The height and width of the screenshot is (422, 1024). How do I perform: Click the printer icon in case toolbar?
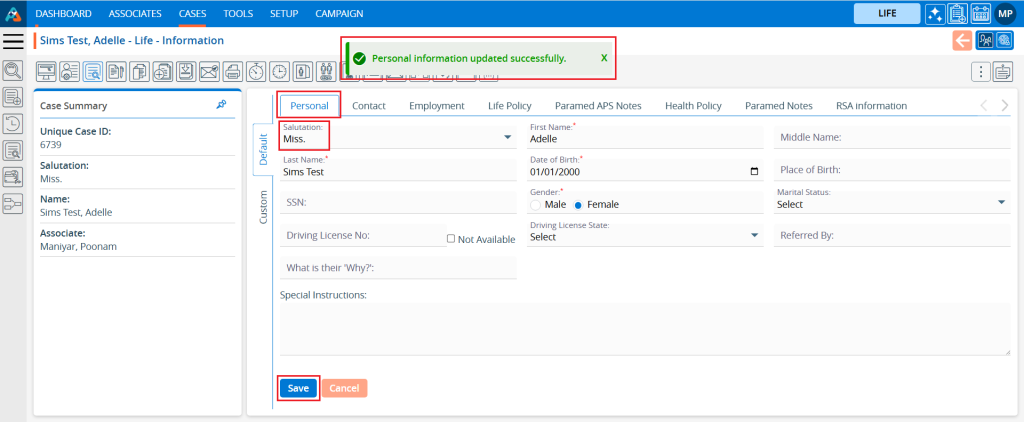click(232, 71)
